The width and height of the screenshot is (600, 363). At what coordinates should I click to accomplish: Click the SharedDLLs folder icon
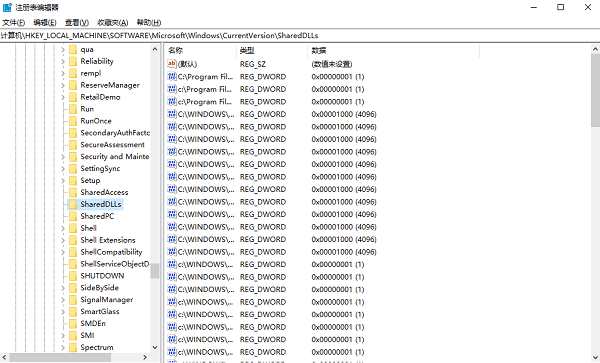pyautogui.click(x=73, y=204)
